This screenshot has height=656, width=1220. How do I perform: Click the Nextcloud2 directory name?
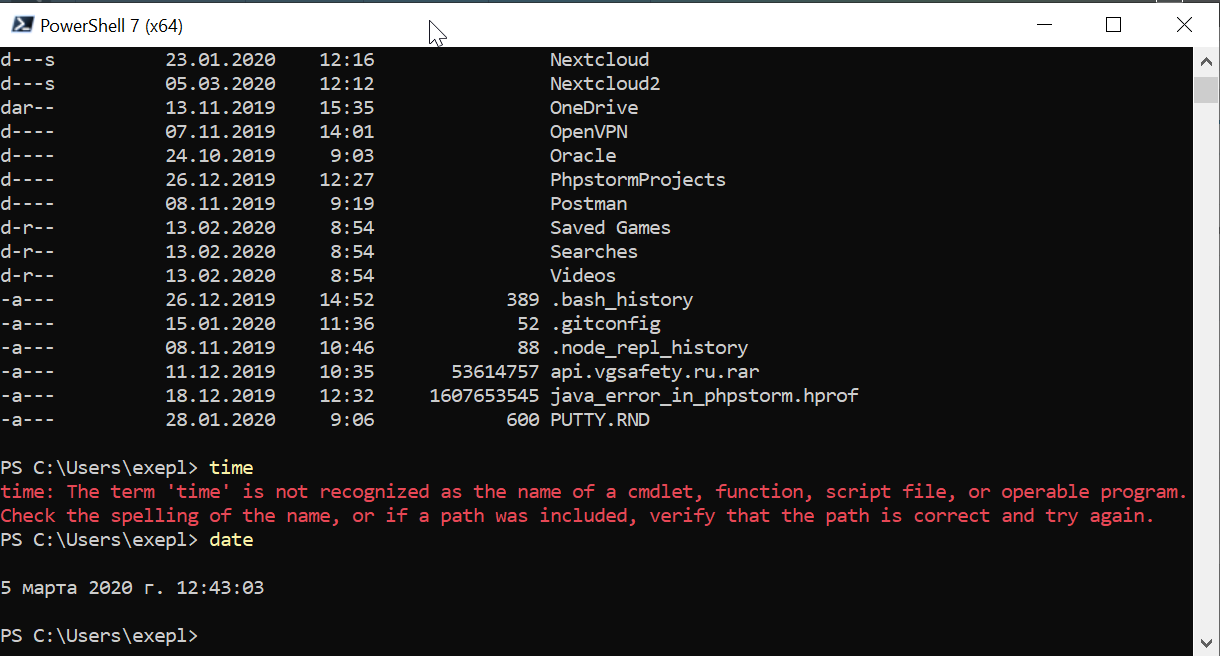pyautogui.click(x=604, y=84)
